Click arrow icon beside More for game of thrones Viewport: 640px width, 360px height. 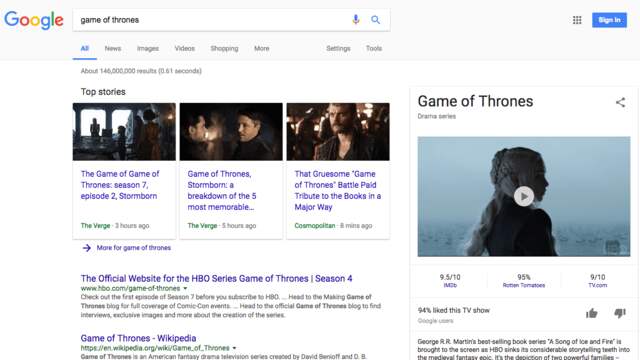coord(87,248)
